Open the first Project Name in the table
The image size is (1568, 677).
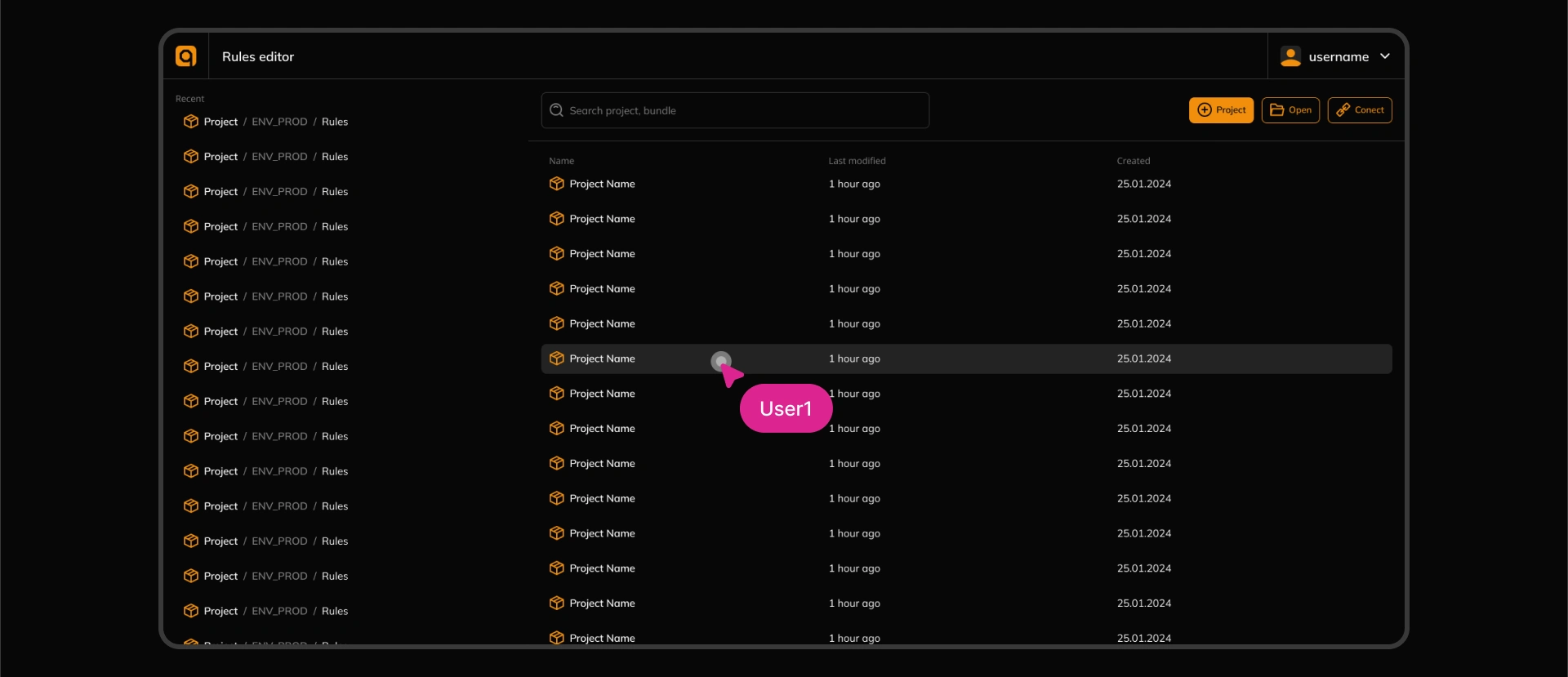602,184
